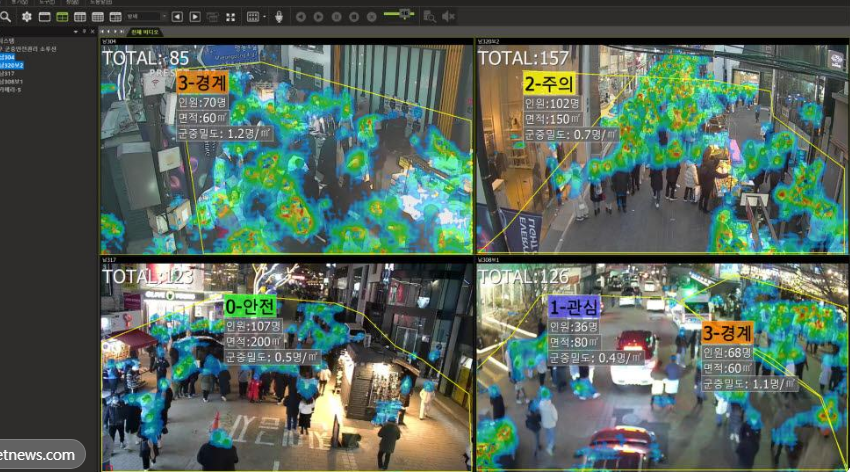Open side panel dropdown arrow
The image size is (850, 472).
[75, 32]
